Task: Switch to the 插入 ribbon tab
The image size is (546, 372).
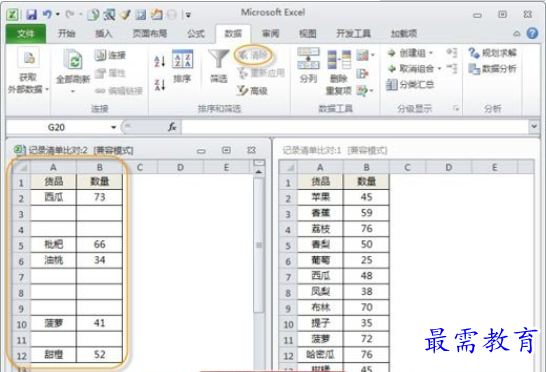Action: (x=104, y=33)
